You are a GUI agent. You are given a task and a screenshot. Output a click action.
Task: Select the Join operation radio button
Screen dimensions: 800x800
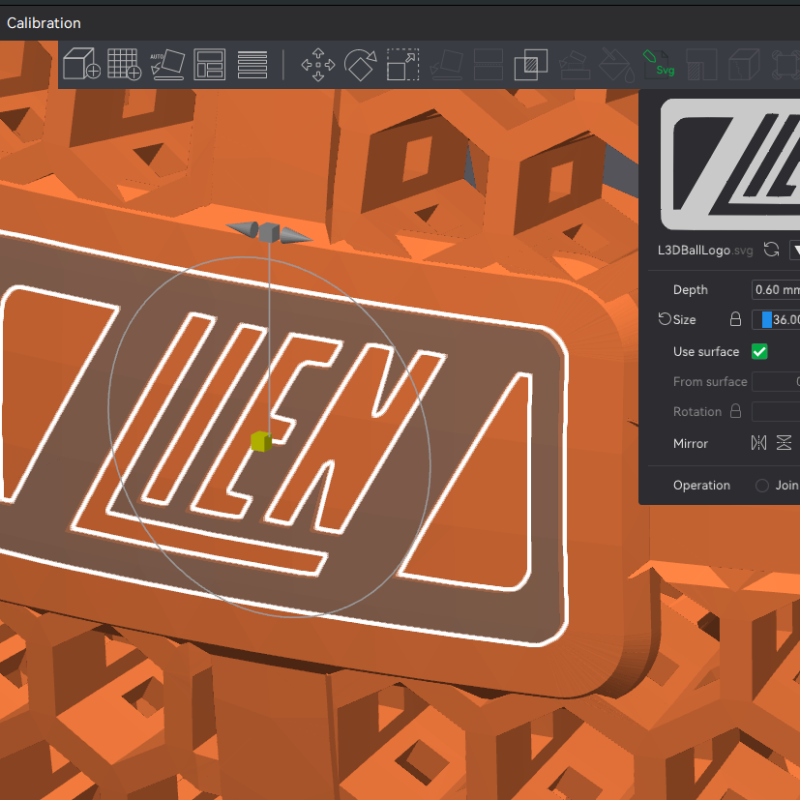pos(762,486)
